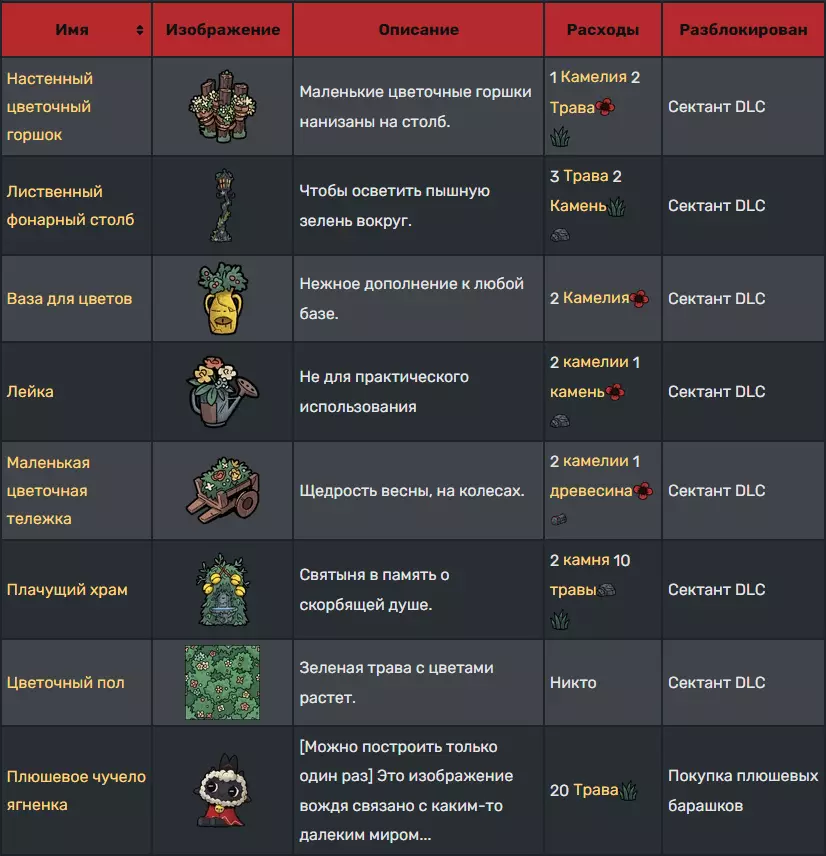Click the leafy lamp post image
Screen dimensions: 826x856
pos(222,205)
